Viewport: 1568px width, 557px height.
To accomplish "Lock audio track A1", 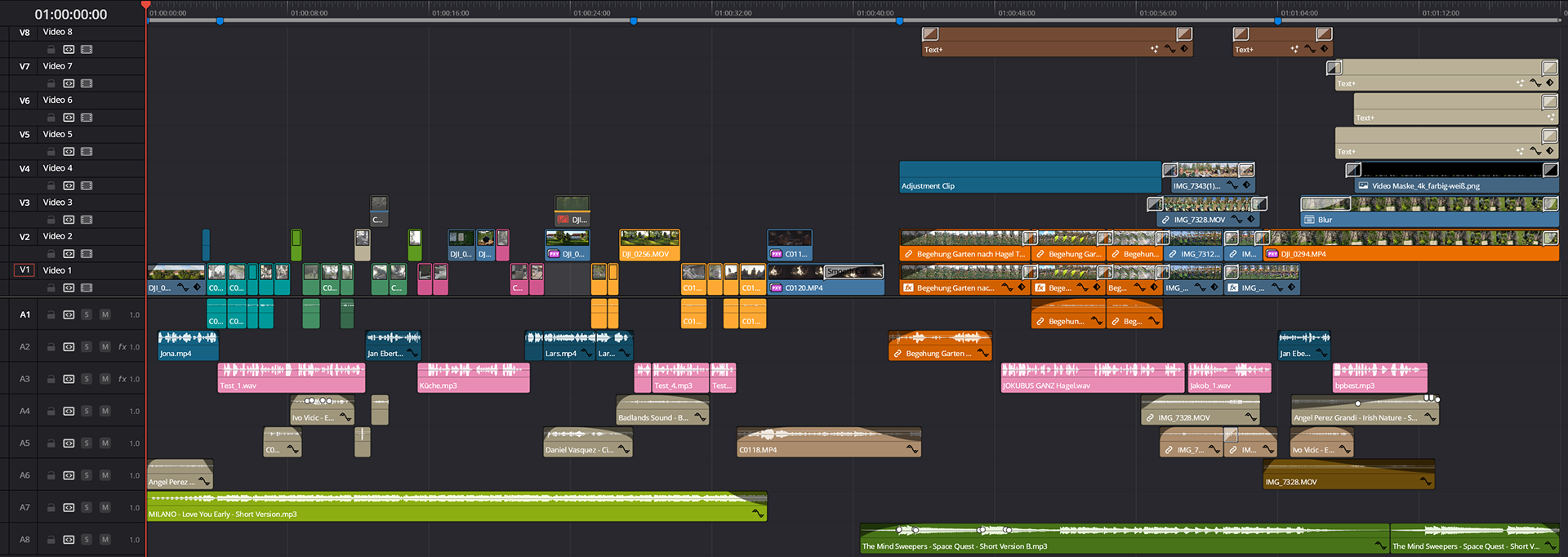I will point(51,314).
